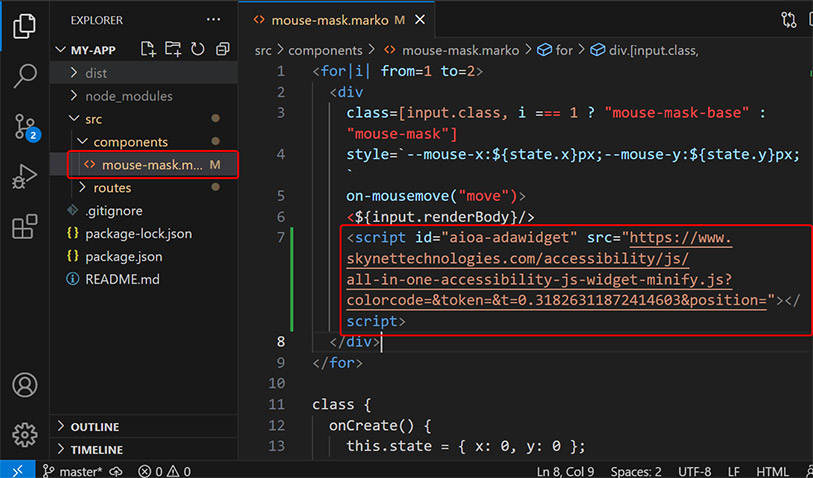Image resolution: width=813 pixels, height=478 pixels.
Task: Open Source Control view with badge
Action: point(24,126)
